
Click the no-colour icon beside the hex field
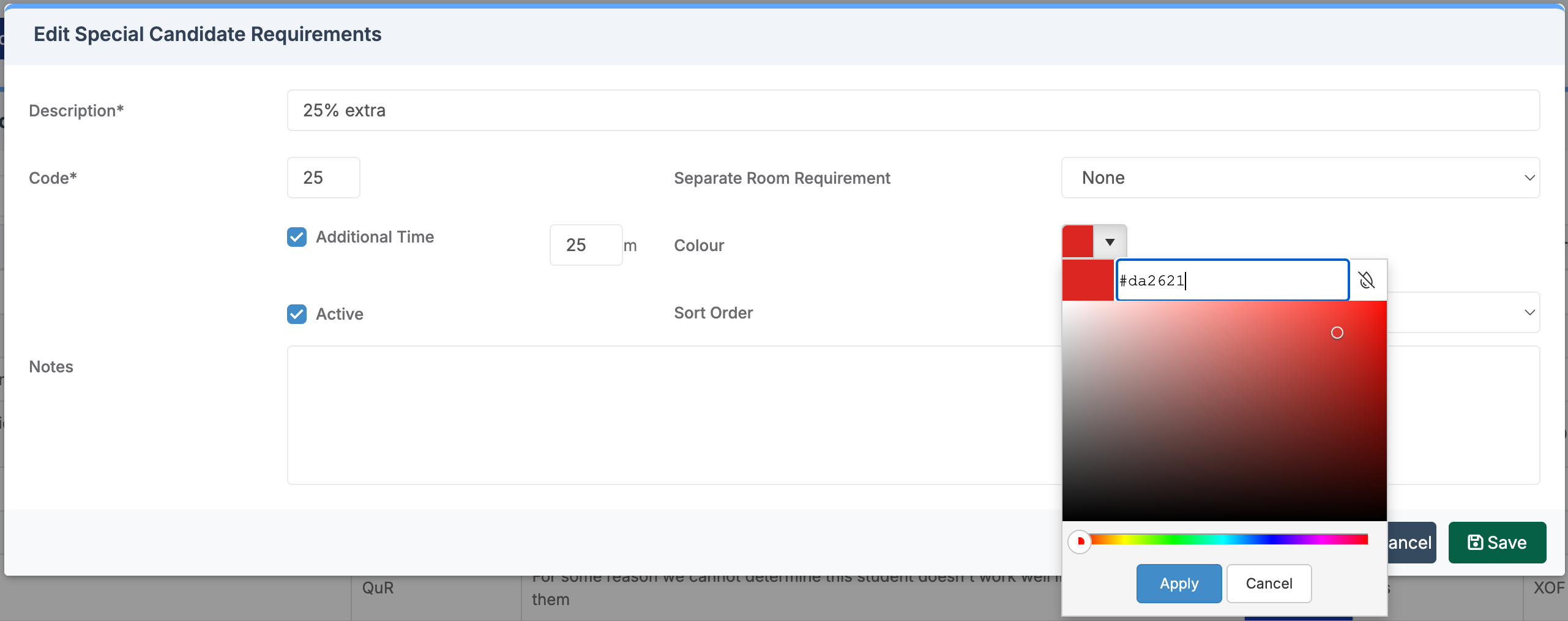click(1366, 280)
